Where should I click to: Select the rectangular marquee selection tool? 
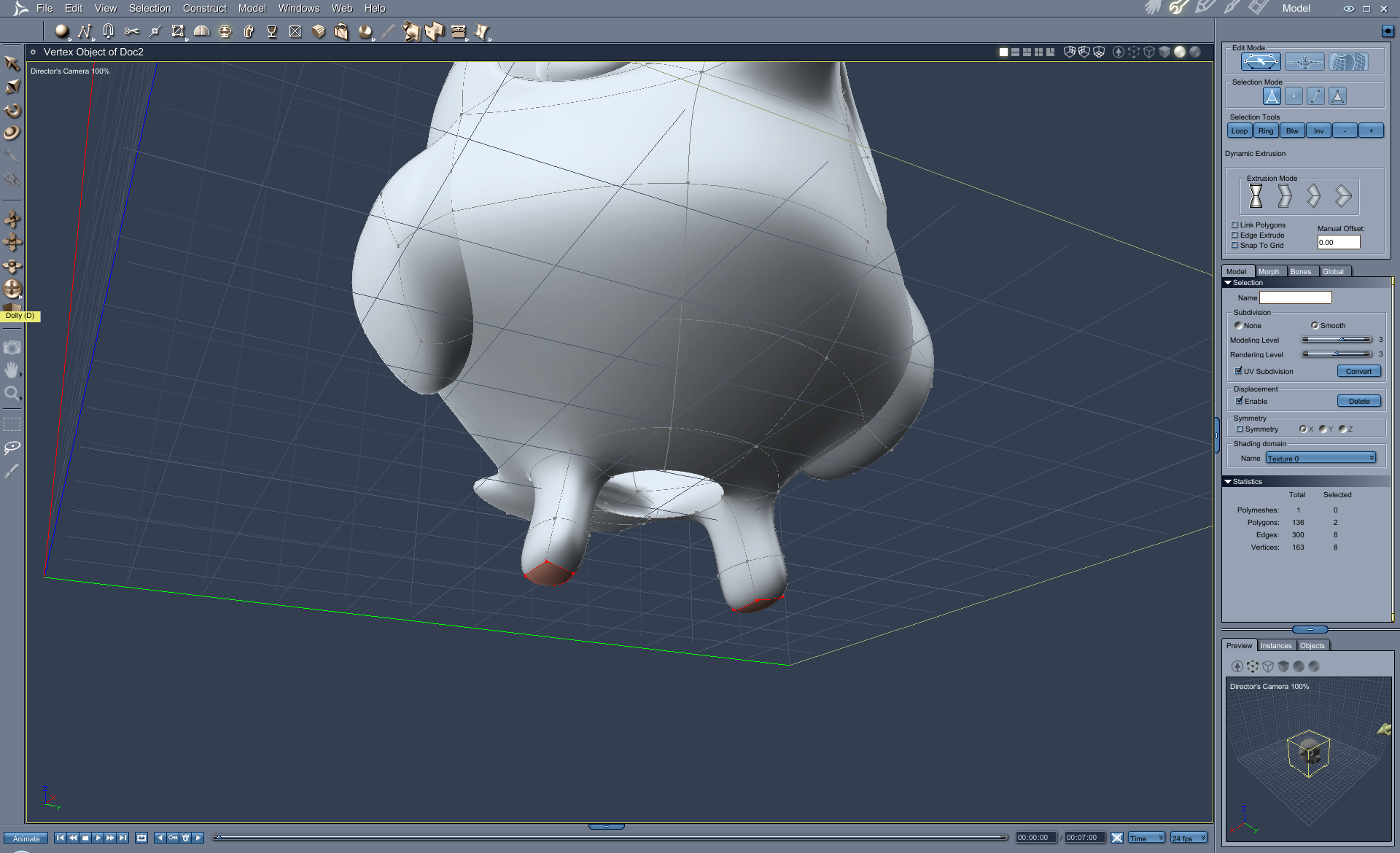point(12,423)
